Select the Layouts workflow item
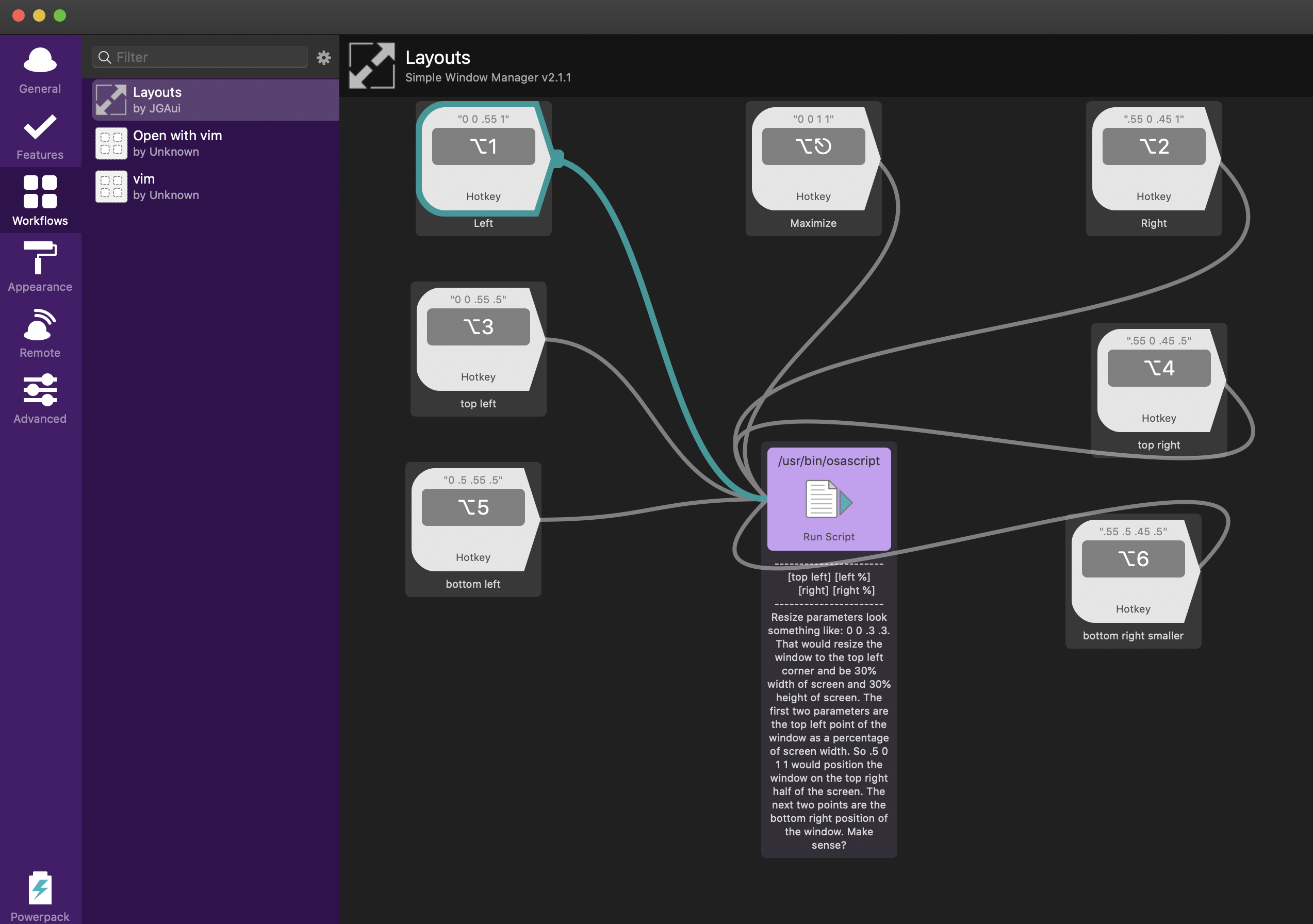The height and width of the screenshot is (924, 1313). [214, 98]
